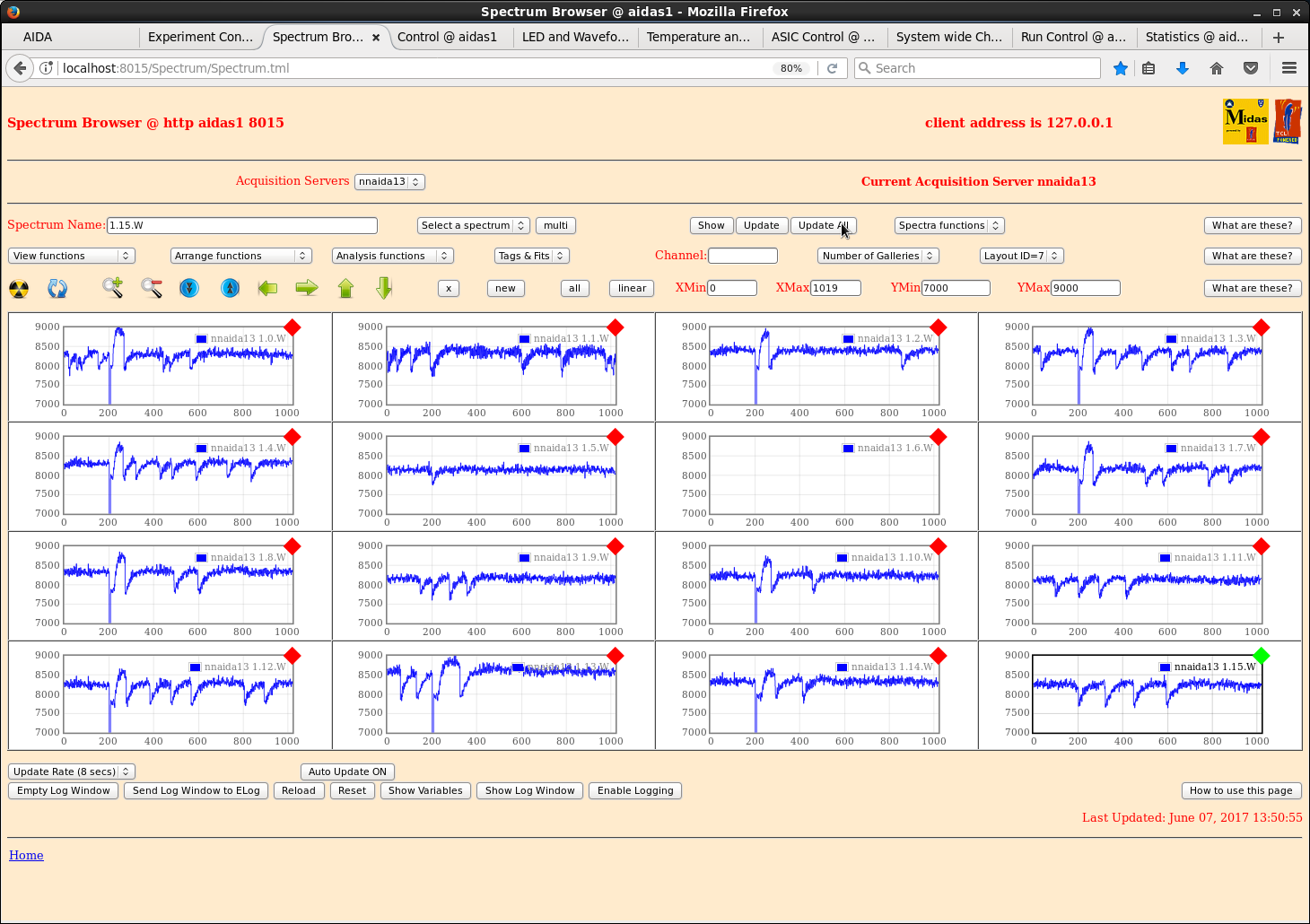Click green diamond marker on nnaida13 1.15.W
This screenshot has height=924, width=1310.
pos(1262,656)
